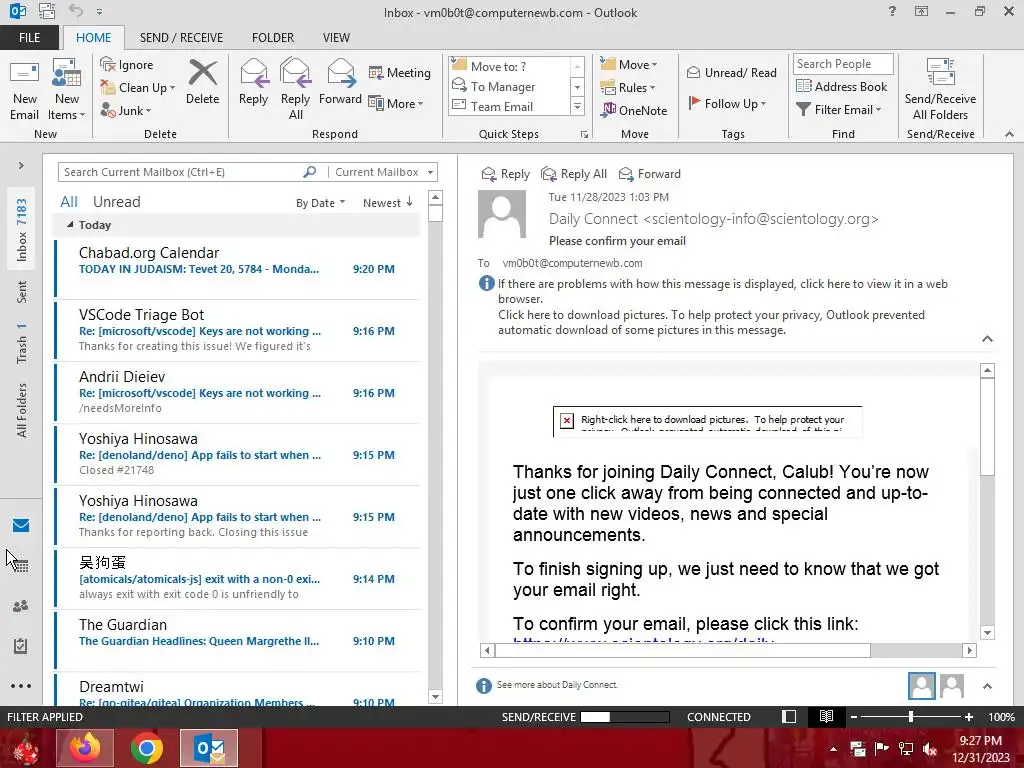Image resolution: width=1024 pixels, height=768 pixels.
Task: Expand the Clean Up dropdown
Action: [x=172, y=88]
